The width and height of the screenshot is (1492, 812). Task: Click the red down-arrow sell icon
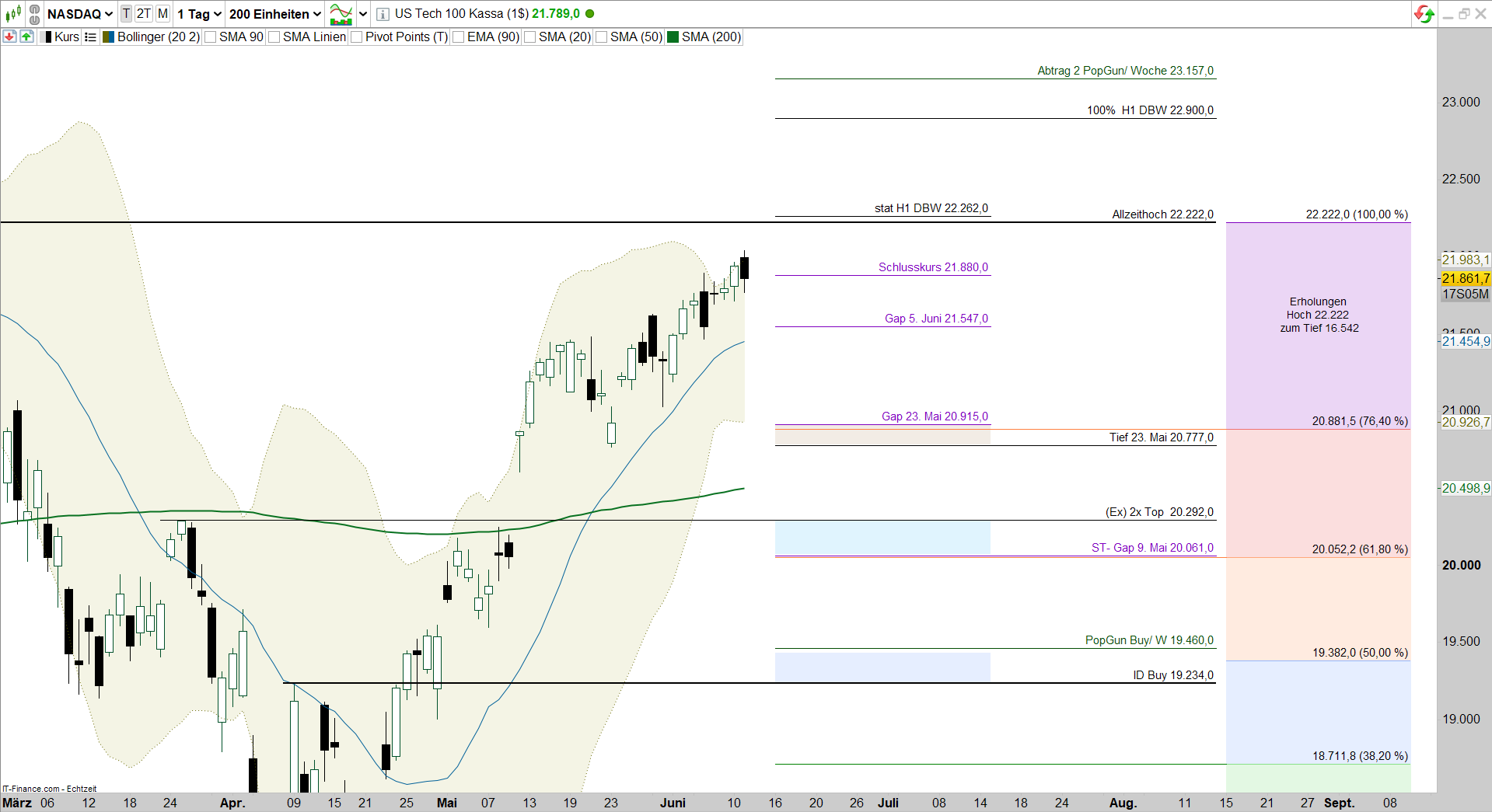pyautogui.click(x=9, y=37)
